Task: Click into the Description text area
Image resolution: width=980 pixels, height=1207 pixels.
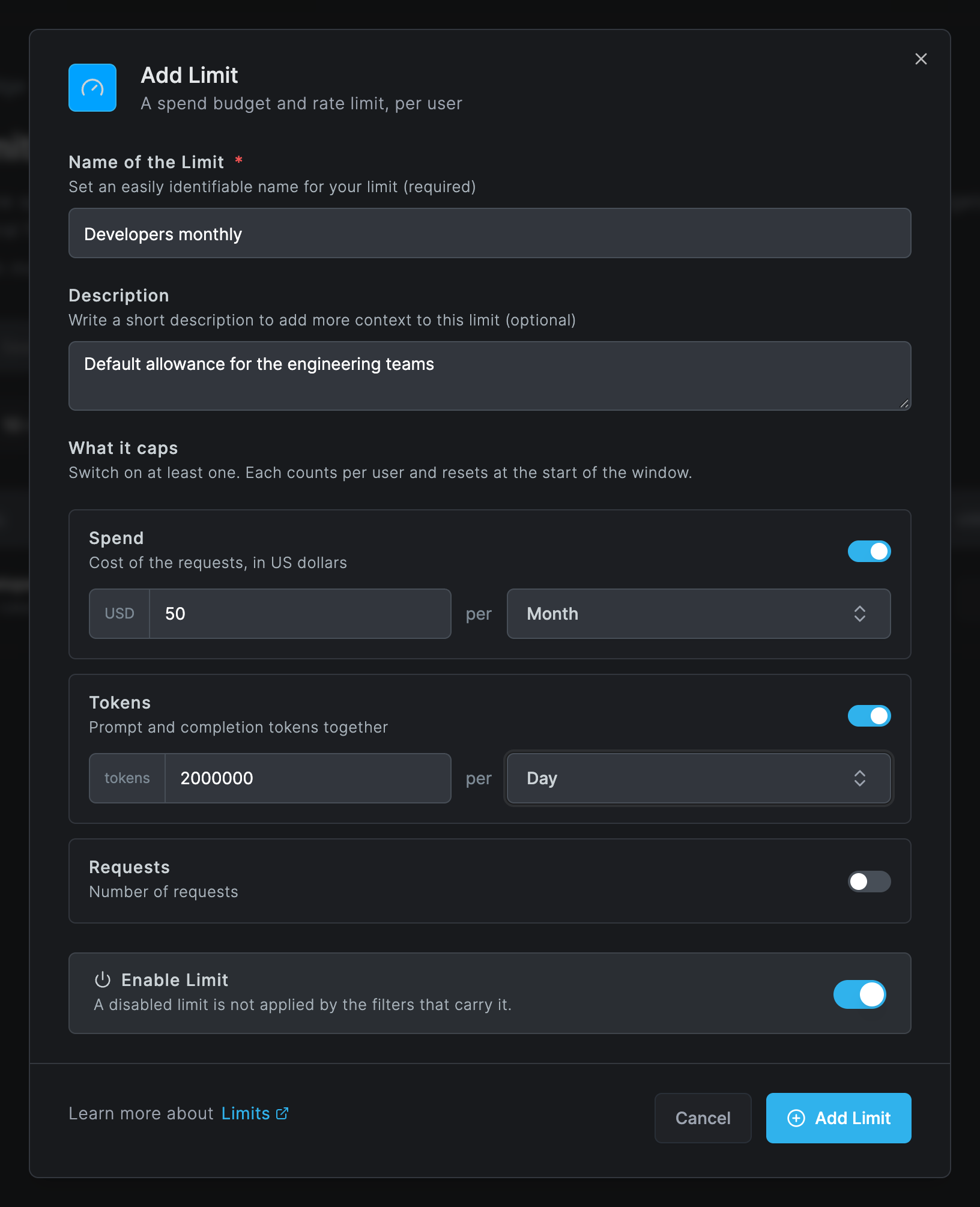Action: tap(490, 376)
